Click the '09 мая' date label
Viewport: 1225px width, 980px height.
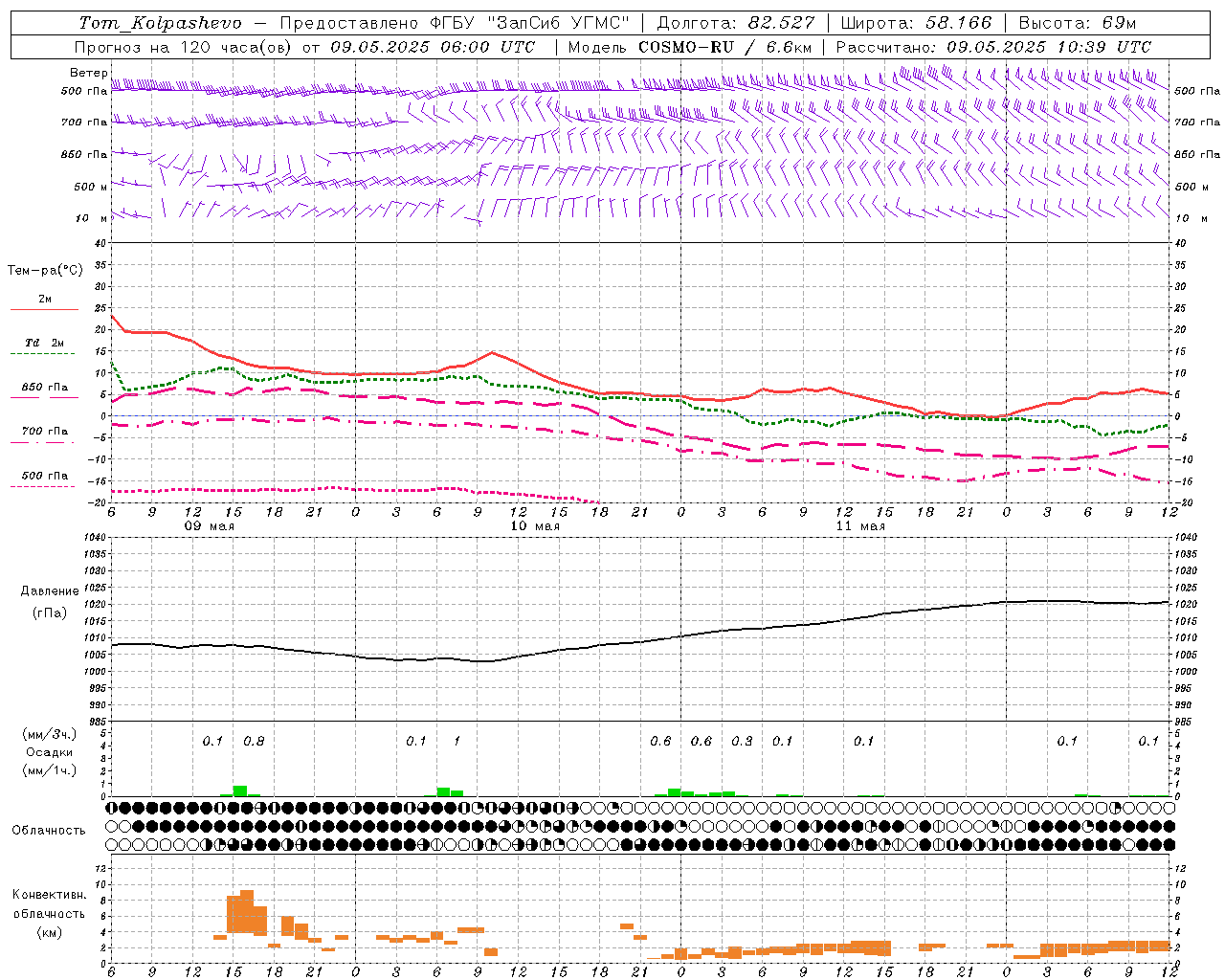click(209, 526)
